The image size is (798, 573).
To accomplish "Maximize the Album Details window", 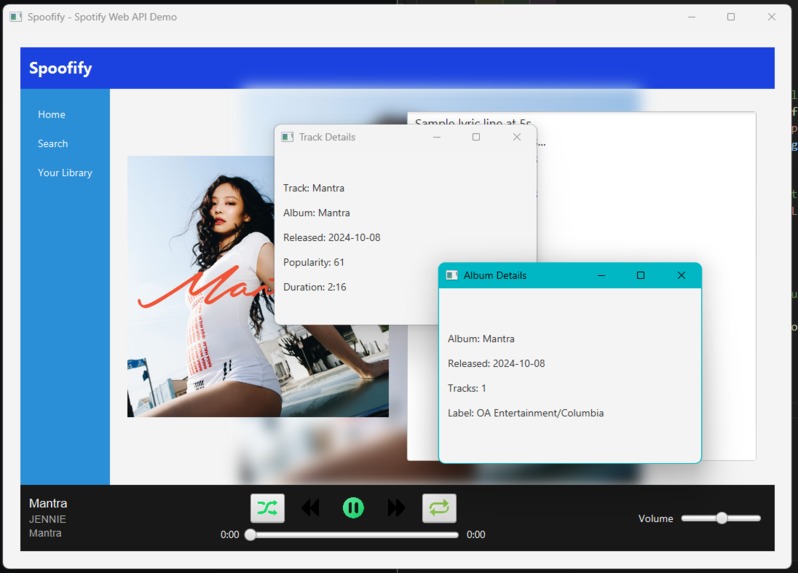I will (641, 275).
